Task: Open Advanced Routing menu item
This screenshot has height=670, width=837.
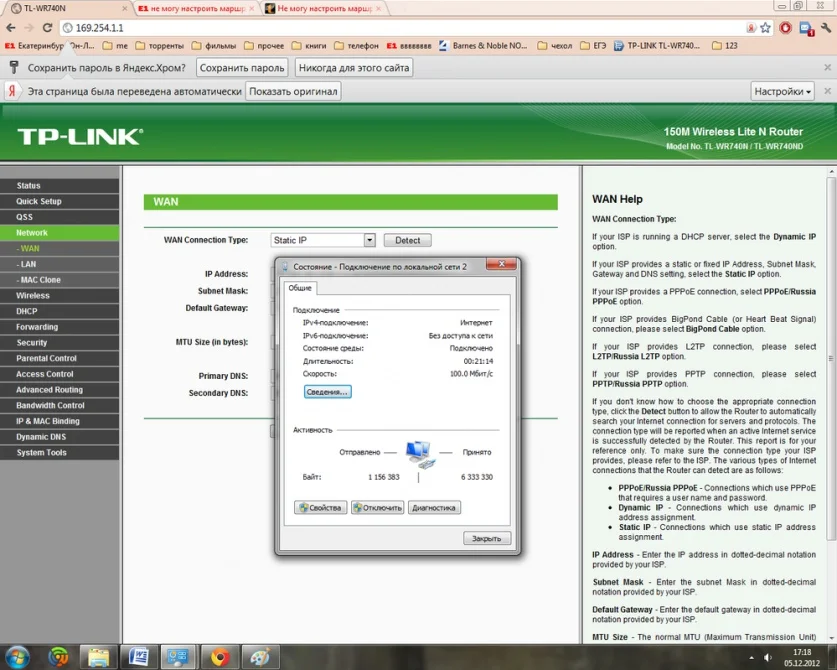Action: (x=60, y=390)
